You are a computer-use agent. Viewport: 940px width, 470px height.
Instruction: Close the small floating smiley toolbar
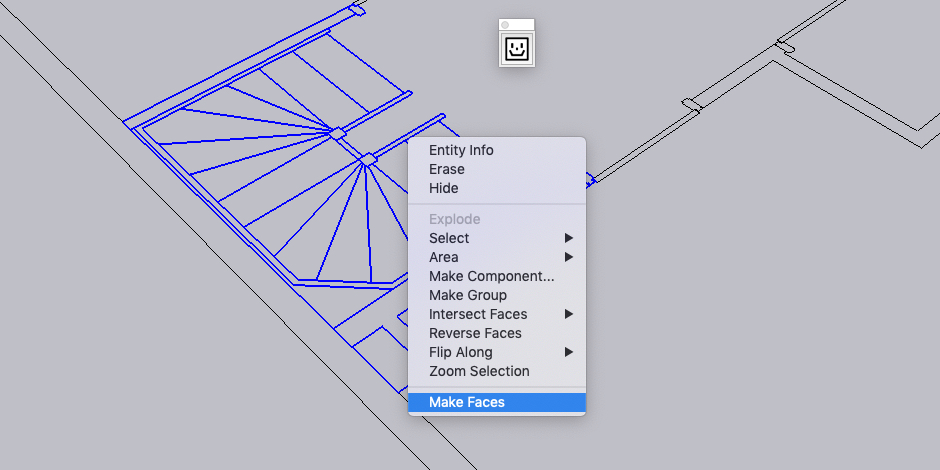tap(505, 25)
